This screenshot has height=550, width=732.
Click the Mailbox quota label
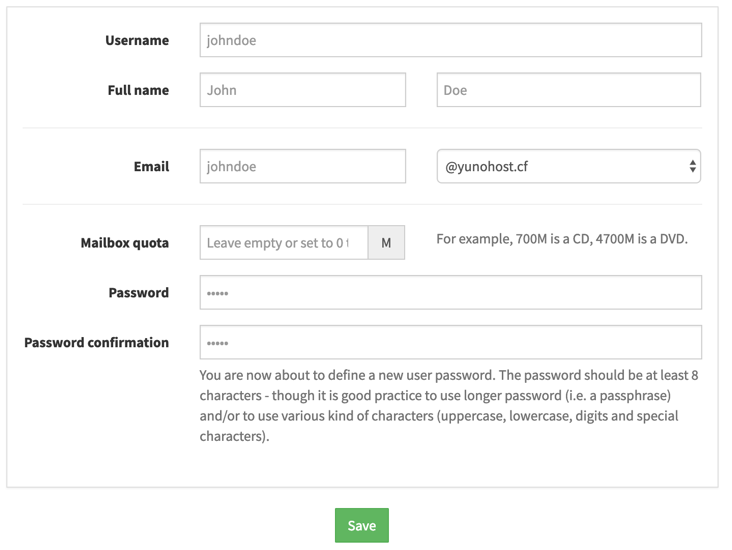pyautogui.click(x=125, y=243)
